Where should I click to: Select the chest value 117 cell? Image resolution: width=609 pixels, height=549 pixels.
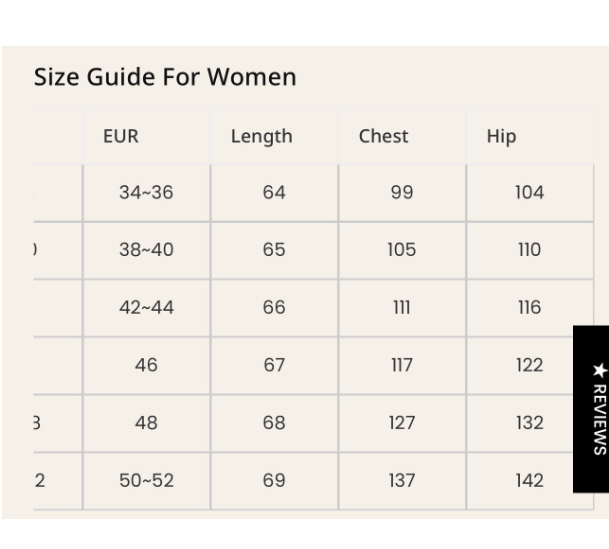coord(402,365)
